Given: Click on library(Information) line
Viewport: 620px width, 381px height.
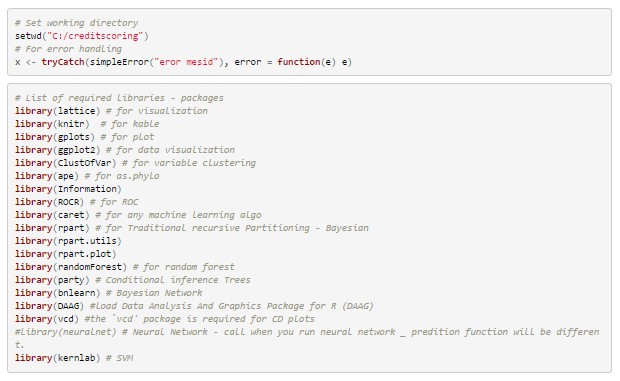Looking at the screenshot, I should (68, 189).
